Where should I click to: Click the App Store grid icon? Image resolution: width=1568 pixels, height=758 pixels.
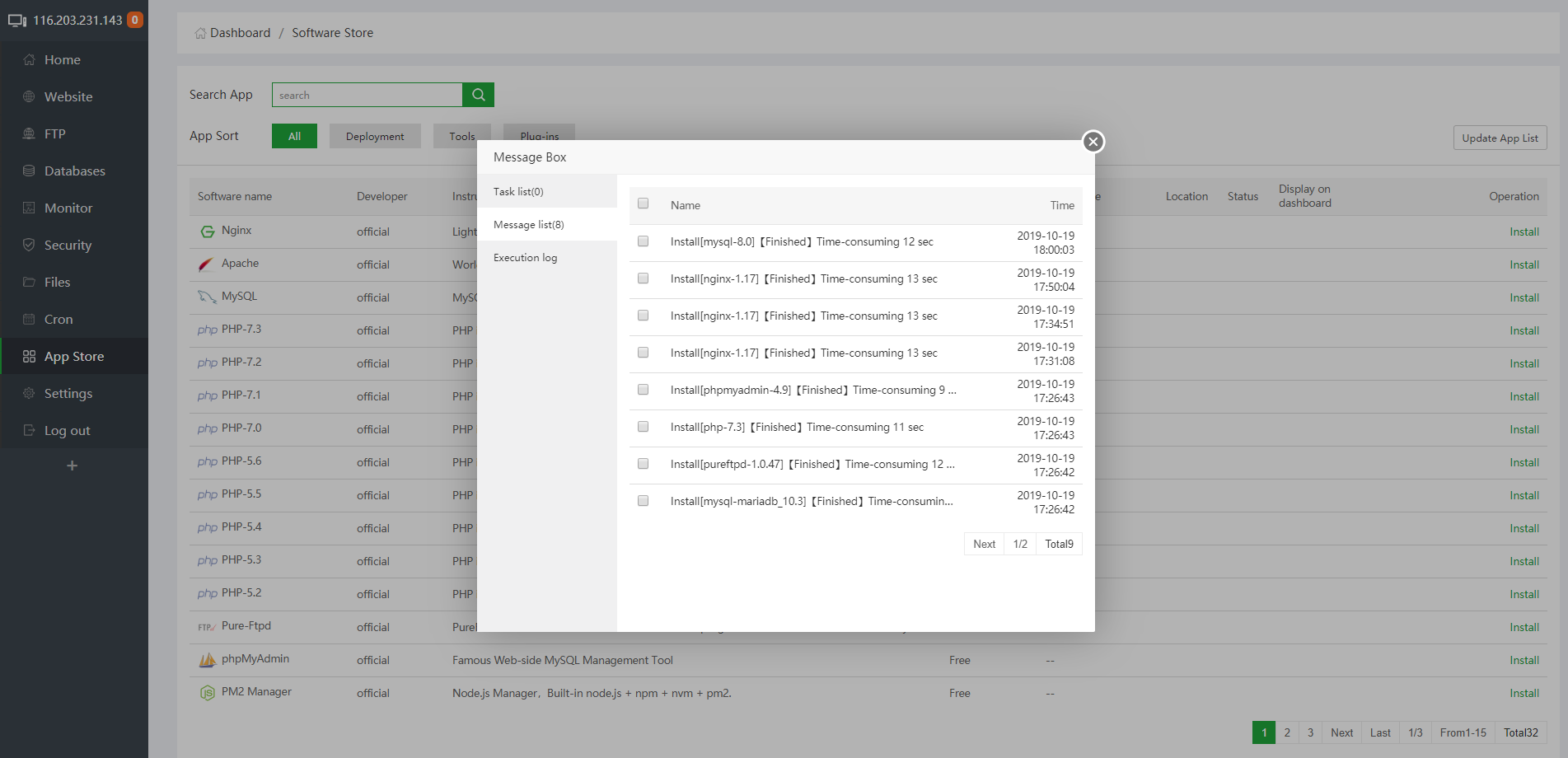[30, 357]
